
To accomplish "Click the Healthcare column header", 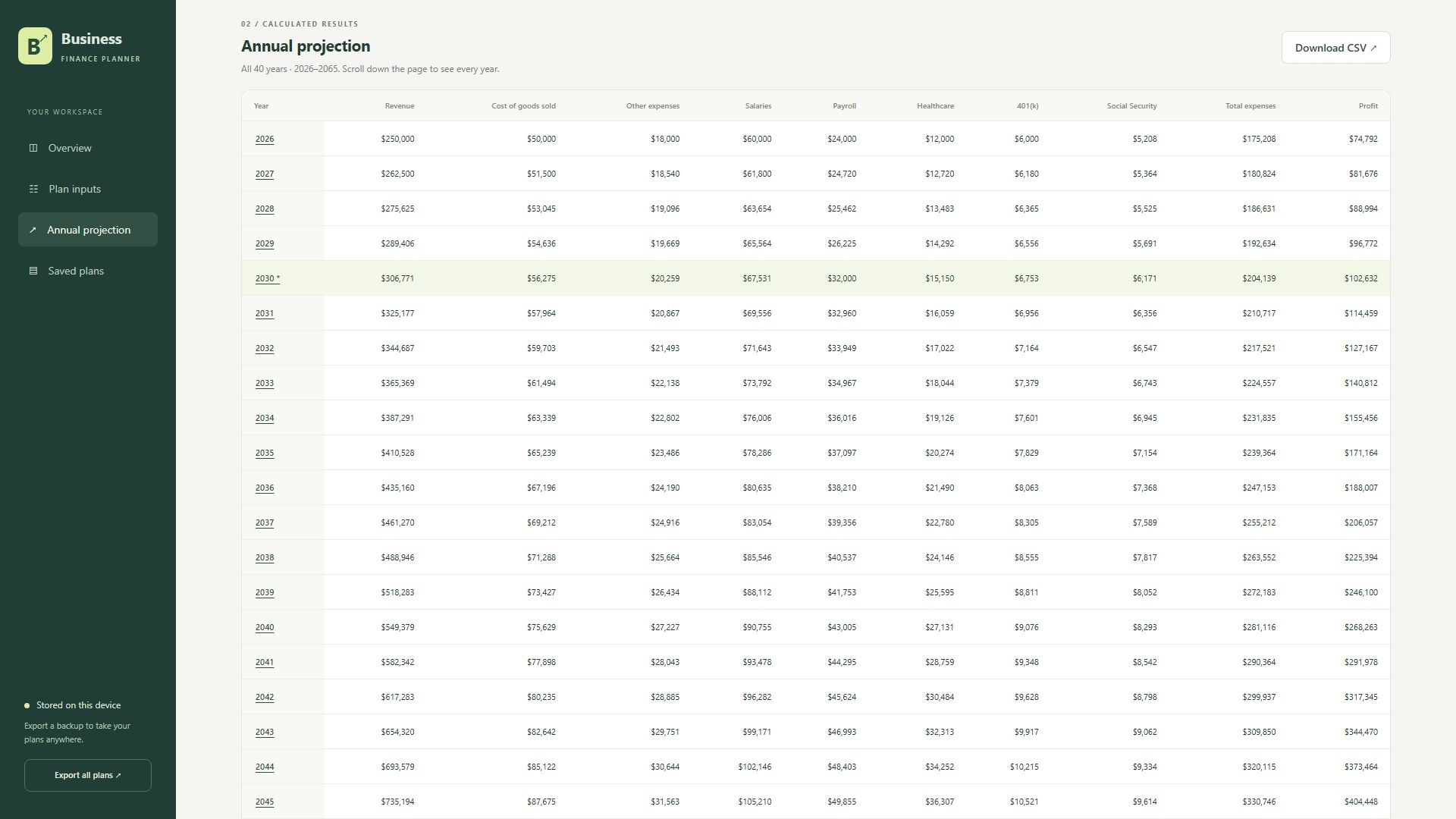I will pos(935,106).
